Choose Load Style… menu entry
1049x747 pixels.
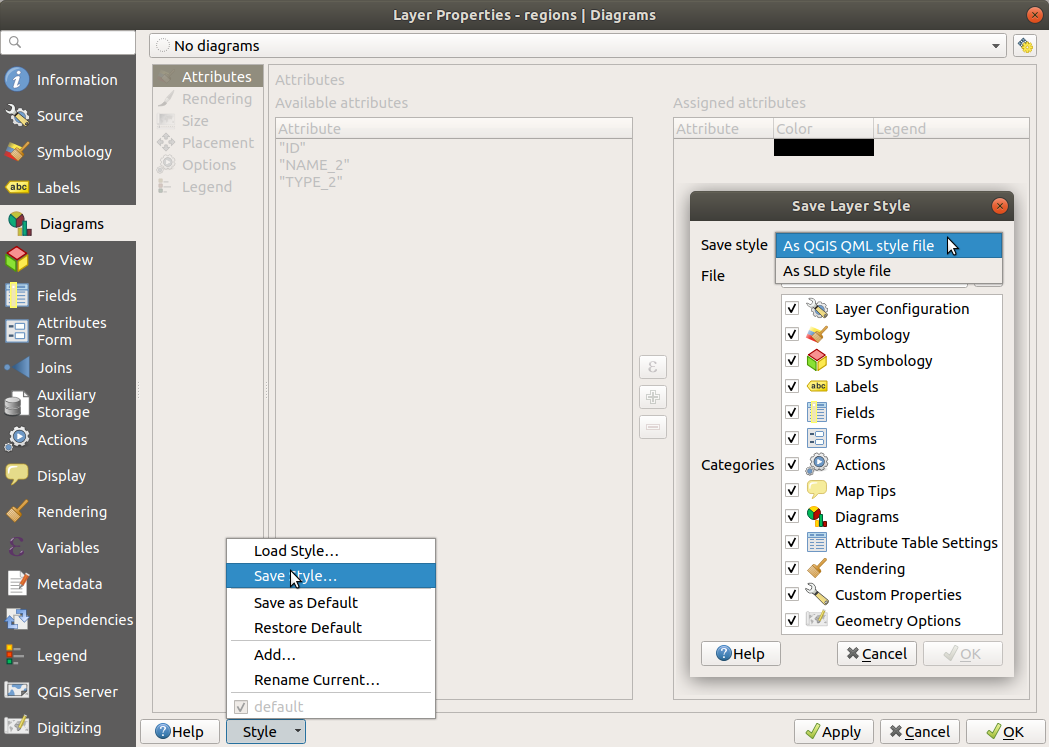296,551
